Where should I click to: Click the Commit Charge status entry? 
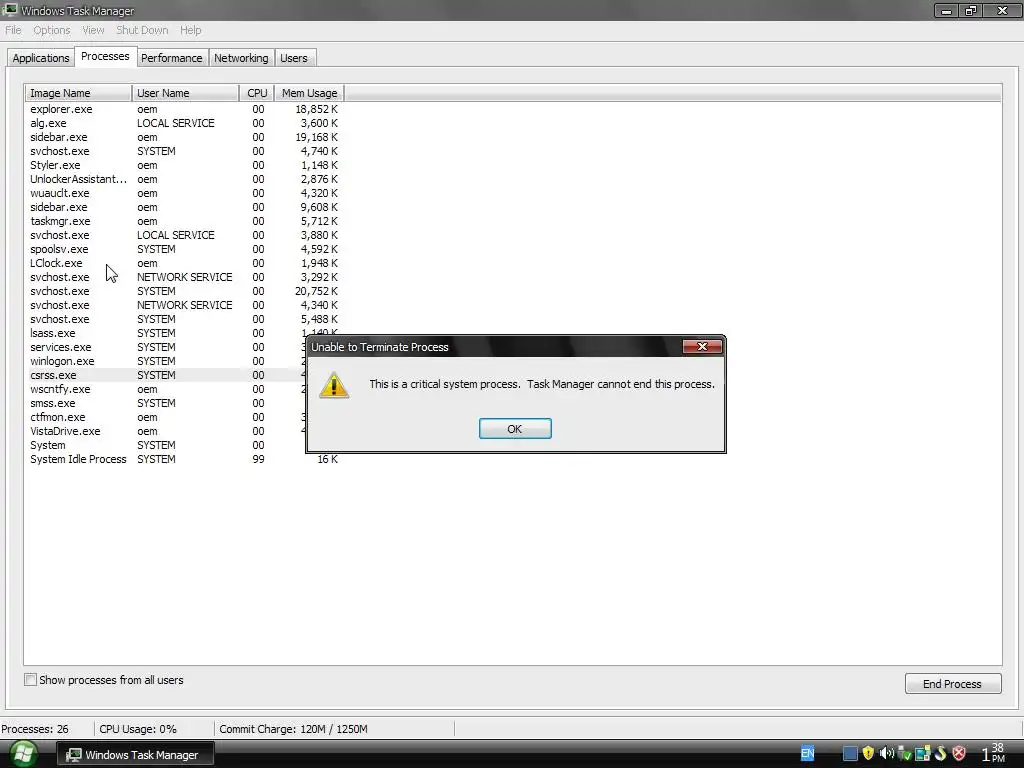[x=293, y=729]
